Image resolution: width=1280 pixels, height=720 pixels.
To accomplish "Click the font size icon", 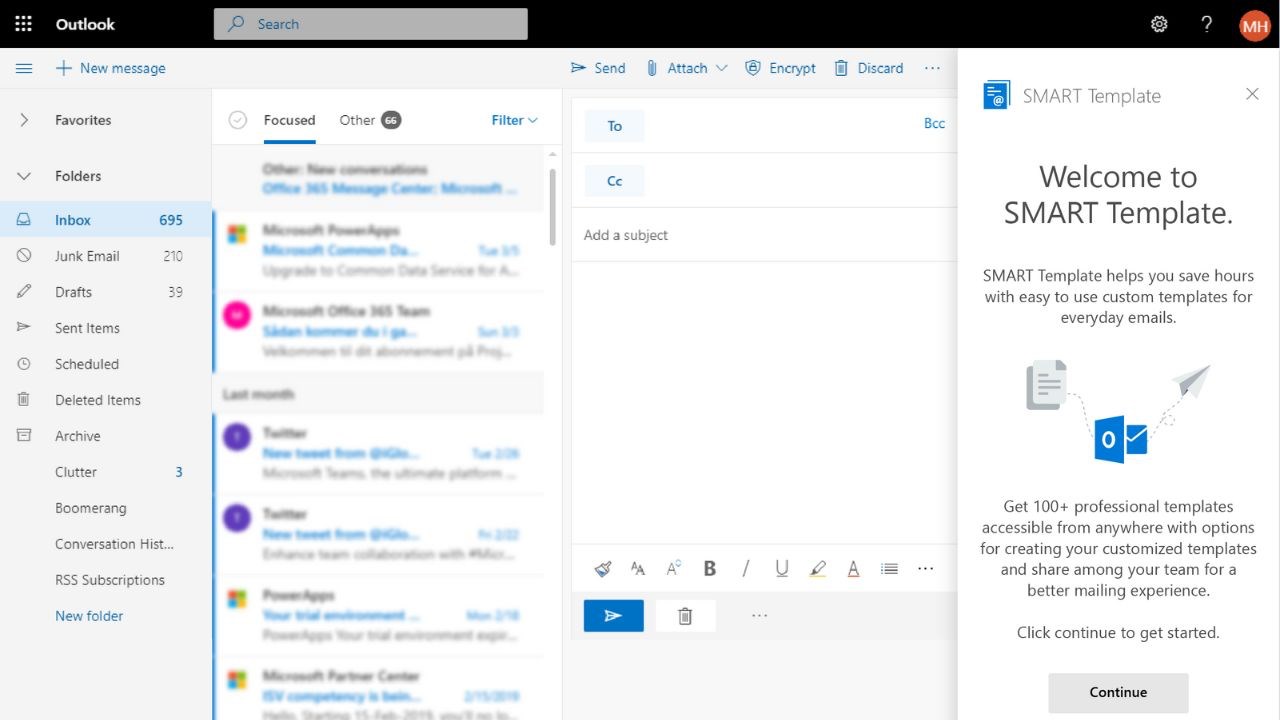I will (x=638, y=569).
